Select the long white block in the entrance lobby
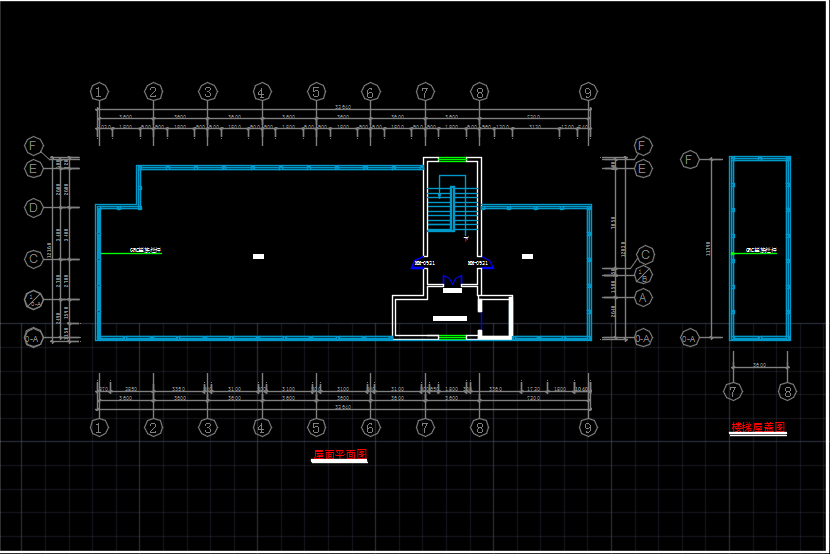This screenshot has height=554, width=830. pyautogui.click(x=450, y=319)
